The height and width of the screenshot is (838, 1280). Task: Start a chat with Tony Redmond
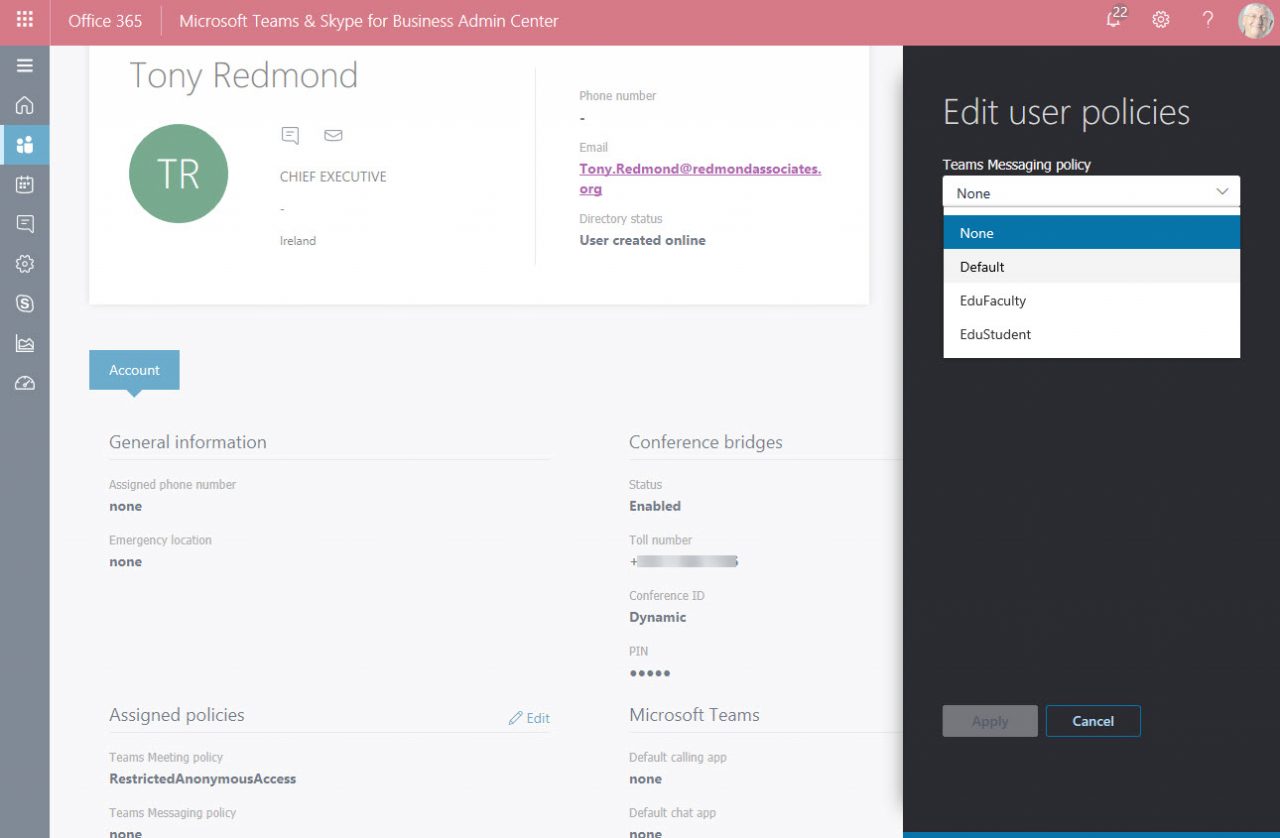(290, 135)
